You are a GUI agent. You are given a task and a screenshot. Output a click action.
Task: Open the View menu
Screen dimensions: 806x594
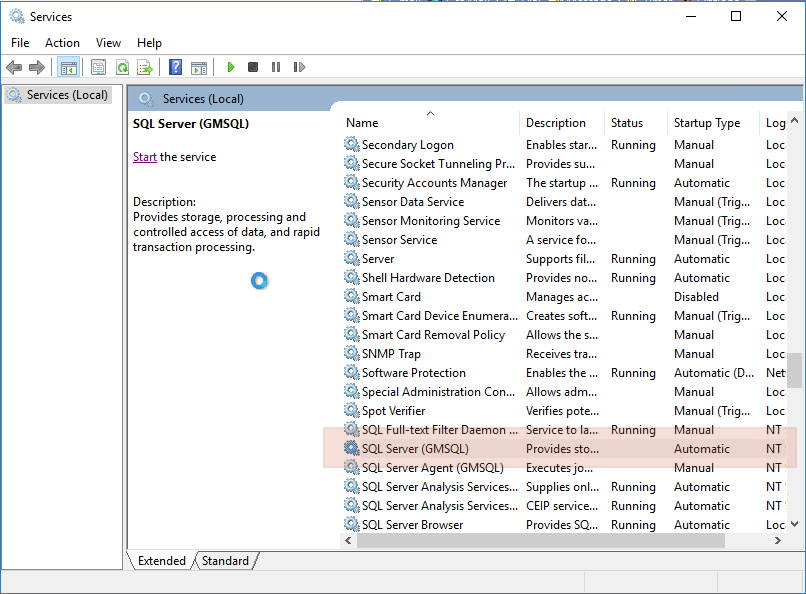coord(108,42)
